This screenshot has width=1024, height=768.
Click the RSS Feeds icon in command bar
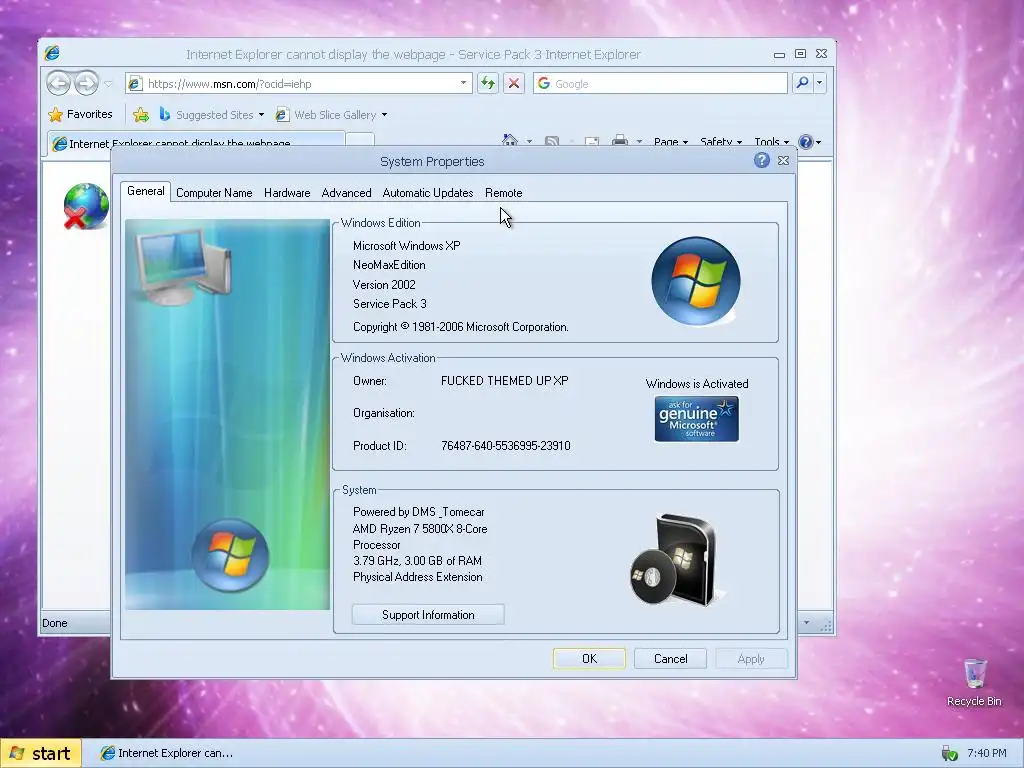552,141
